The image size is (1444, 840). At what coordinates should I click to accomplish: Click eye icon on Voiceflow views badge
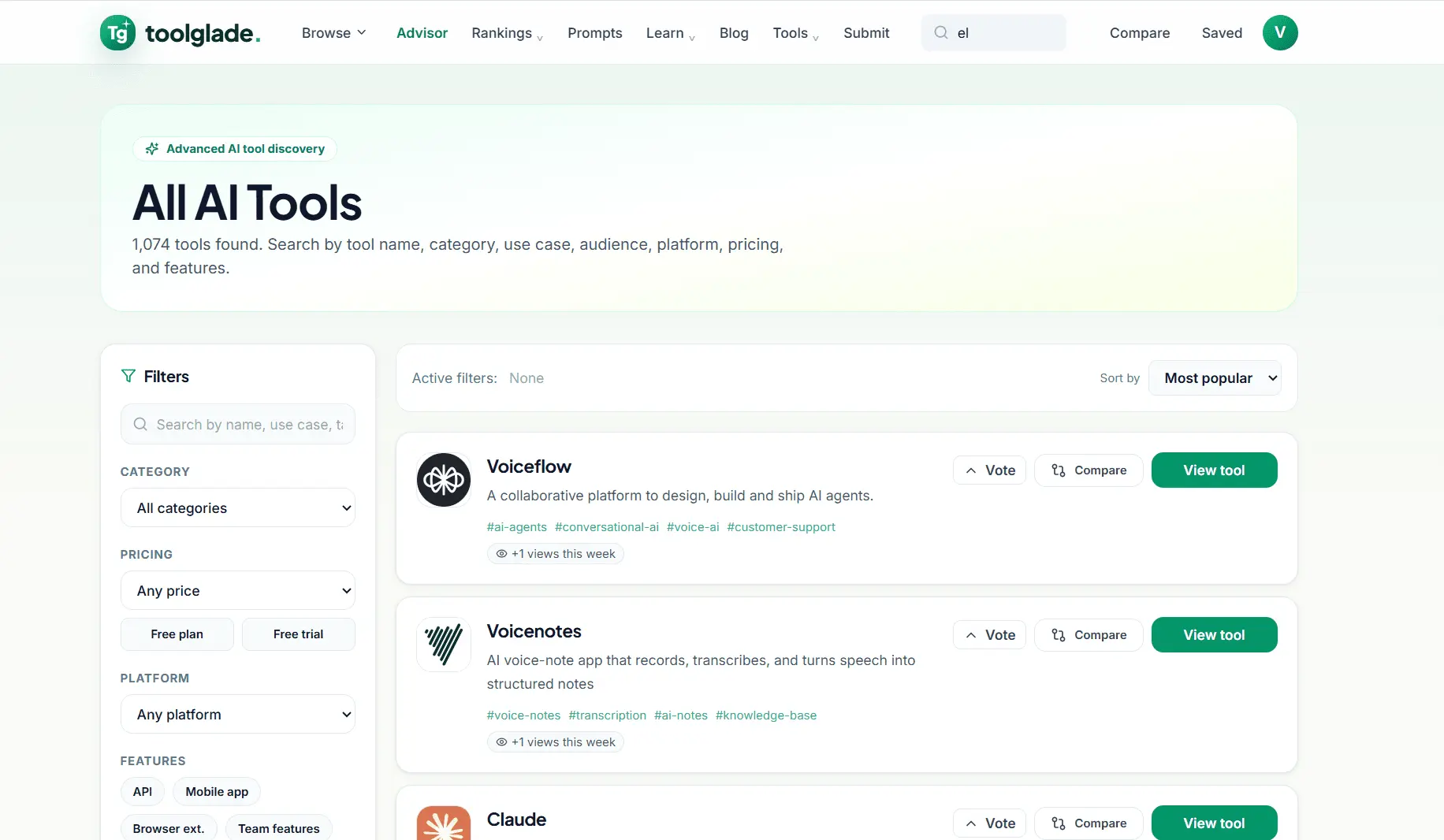click(x=501, y=554)
